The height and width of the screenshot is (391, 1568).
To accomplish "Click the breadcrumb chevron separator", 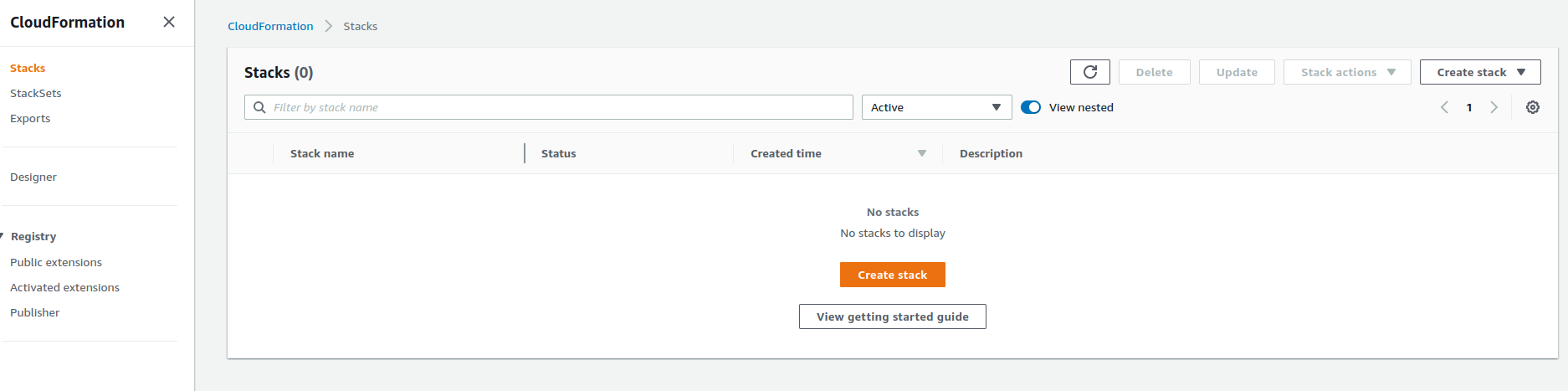I will pyautogui.click(x=328, y=26).
